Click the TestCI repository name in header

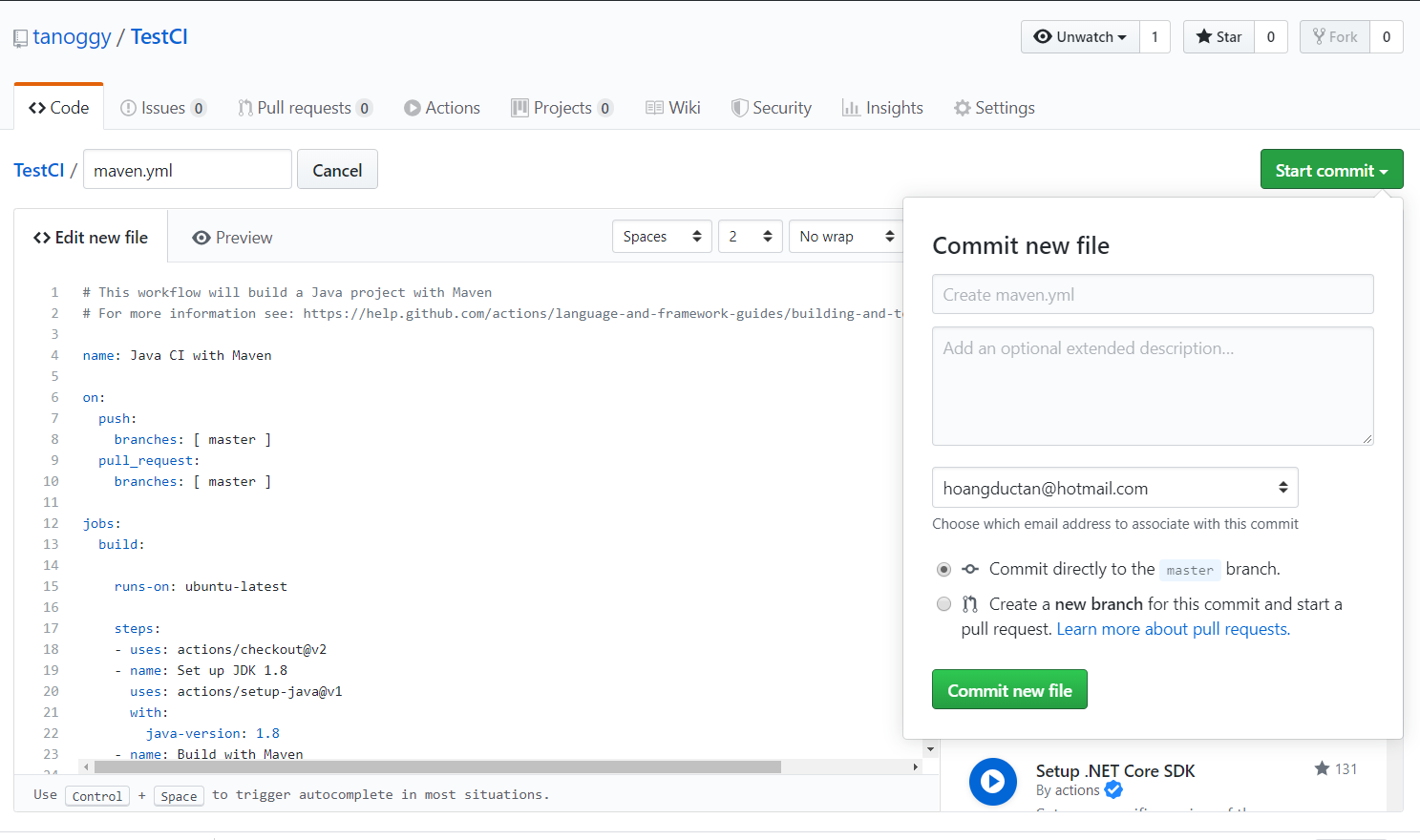tap(159, 37)
